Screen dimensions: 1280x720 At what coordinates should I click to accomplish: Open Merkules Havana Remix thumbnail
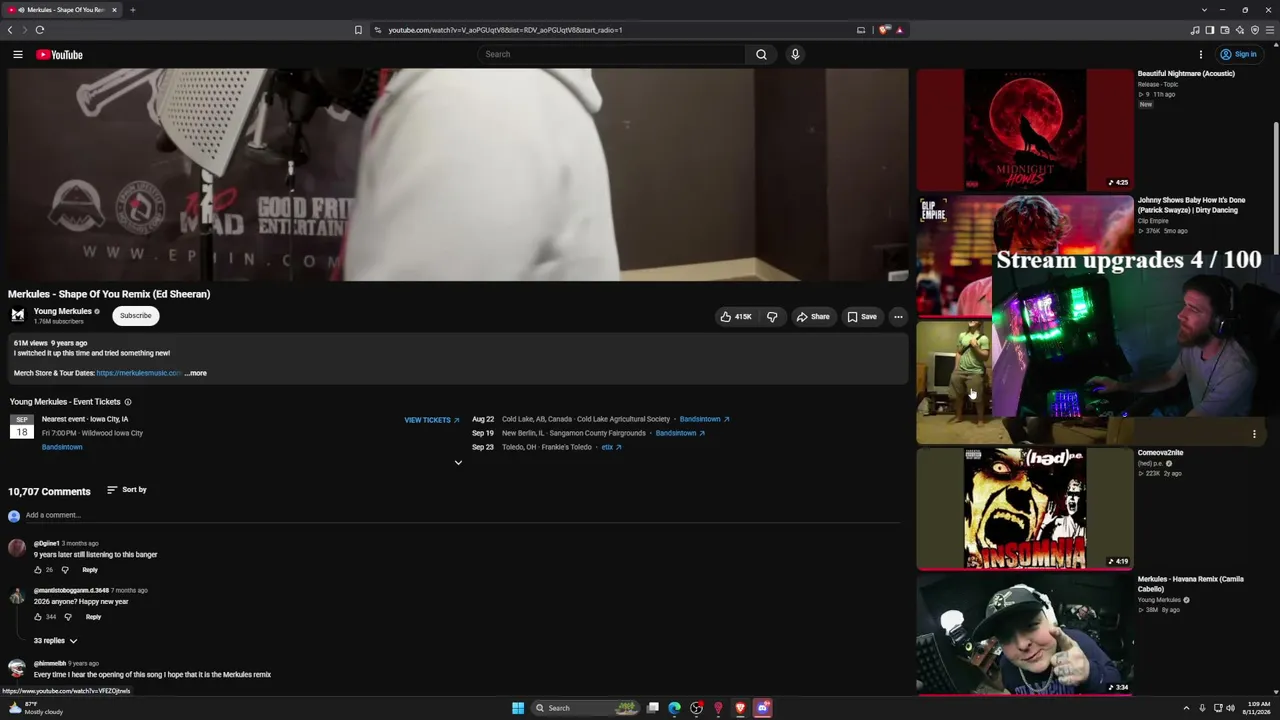(1025, 635)
